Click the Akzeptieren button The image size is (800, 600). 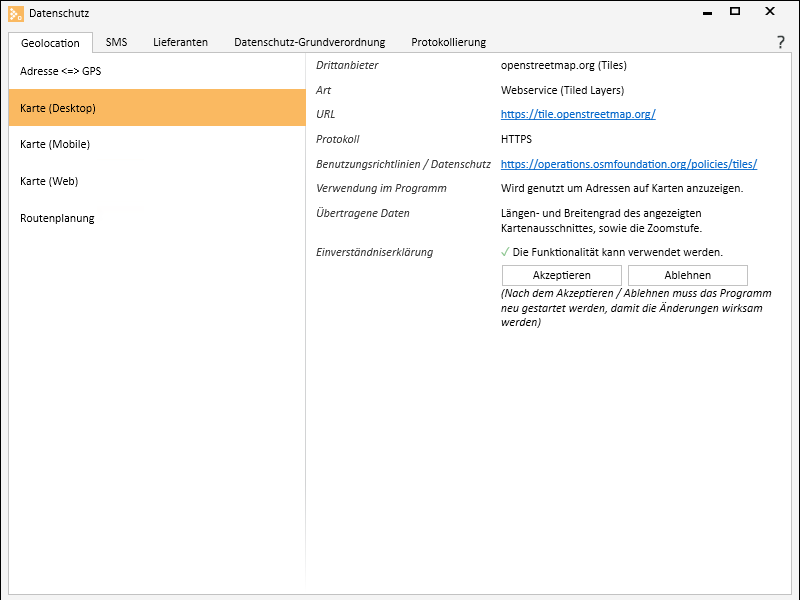[x=562, y=276]
